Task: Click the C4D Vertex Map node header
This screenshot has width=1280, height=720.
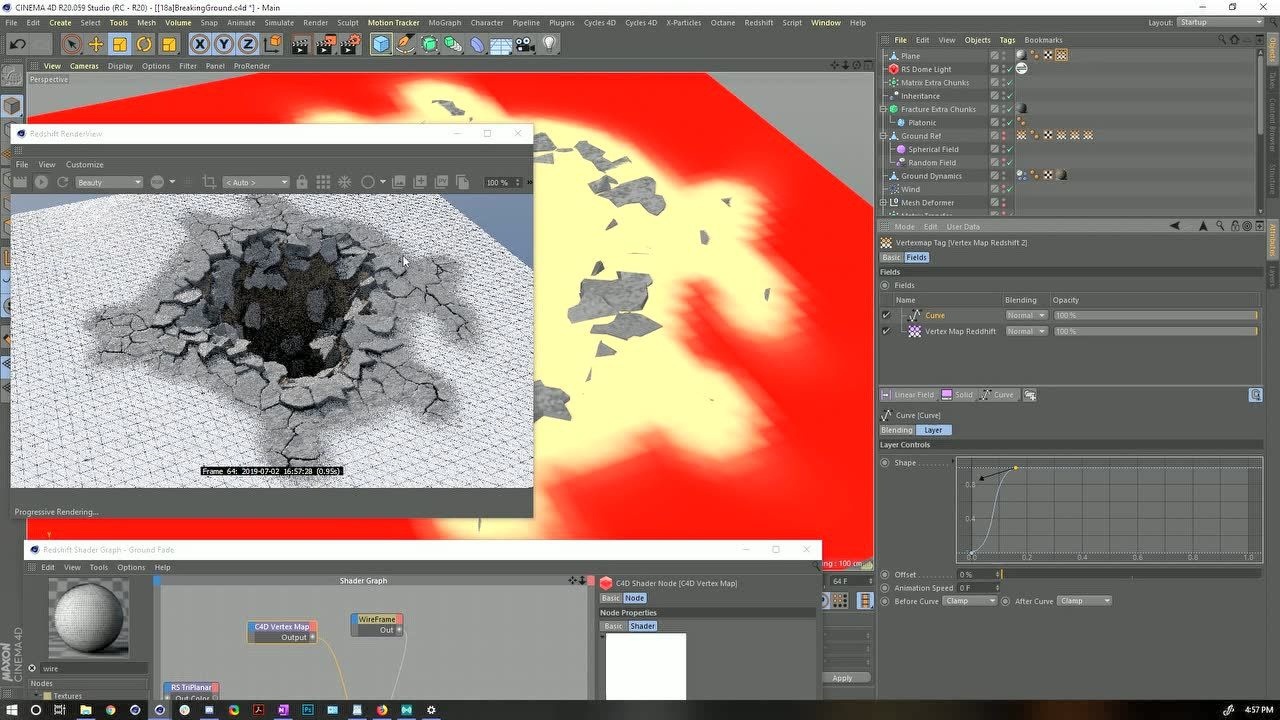Action: [281, 626]
